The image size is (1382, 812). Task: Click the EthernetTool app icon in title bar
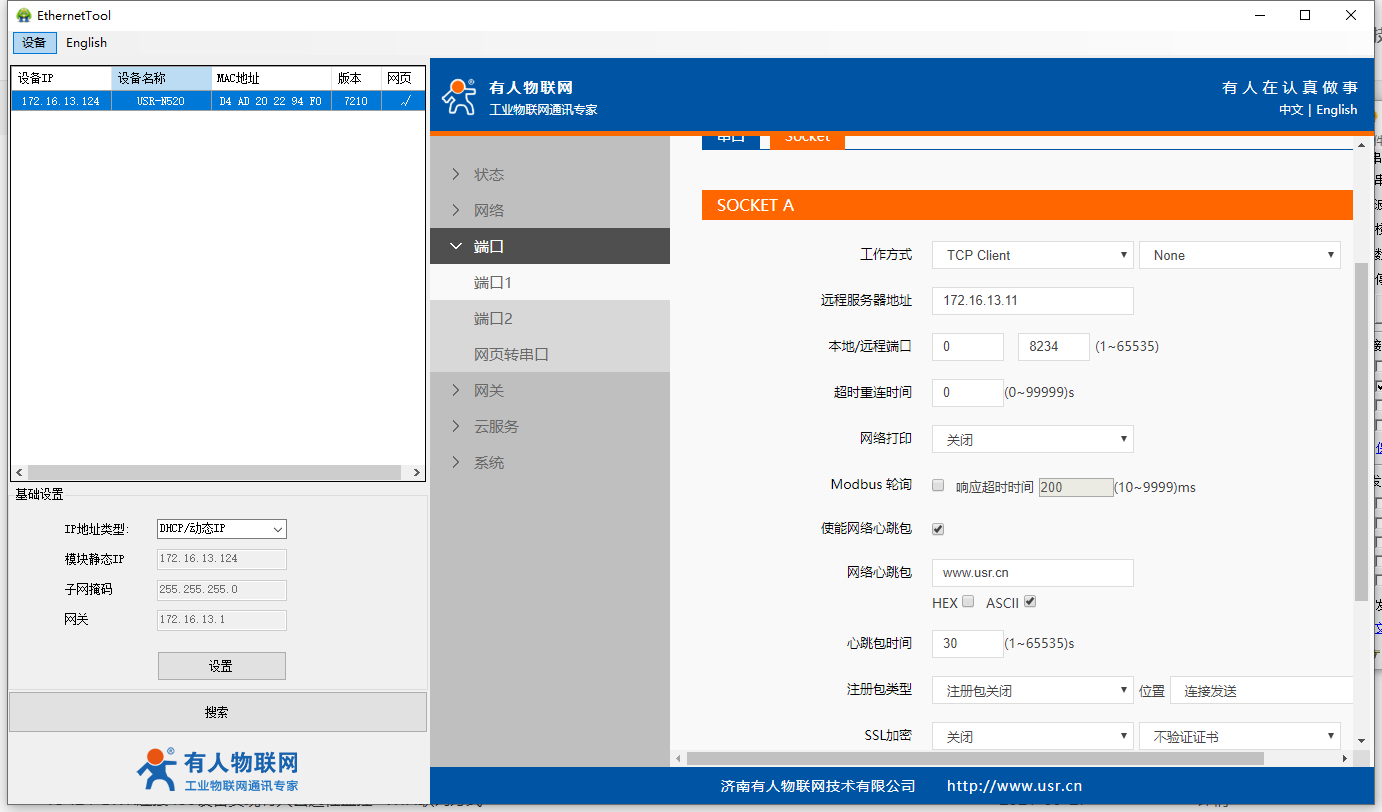[x=24, y=15]
